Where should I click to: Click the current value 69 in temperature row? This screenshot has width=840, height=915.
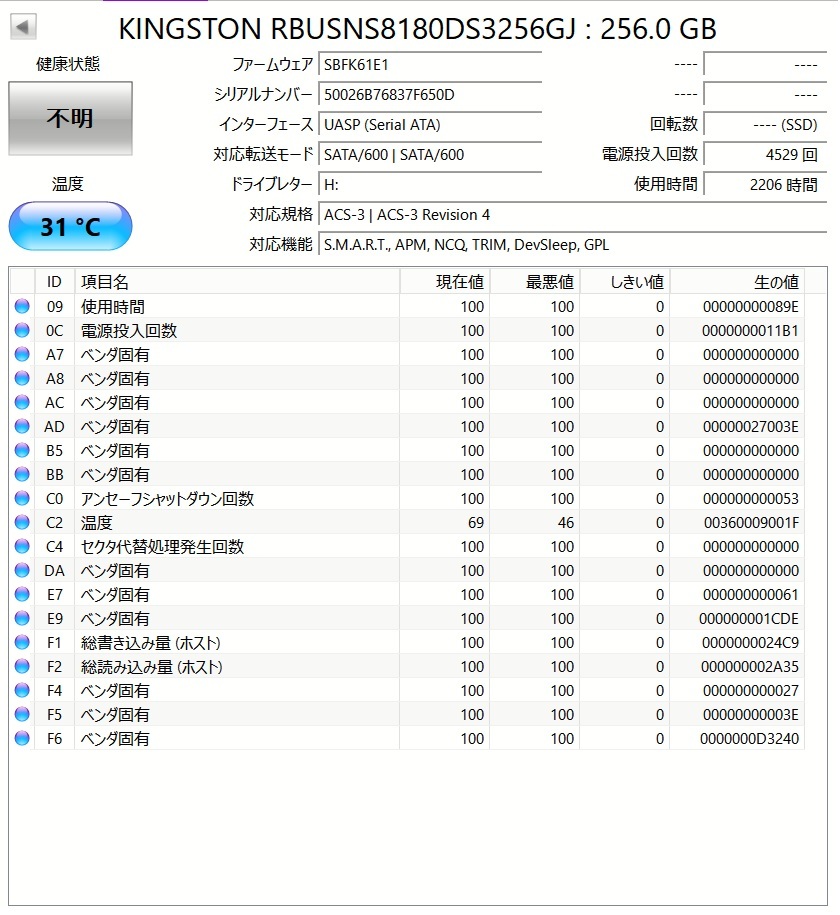coord(476,522)
